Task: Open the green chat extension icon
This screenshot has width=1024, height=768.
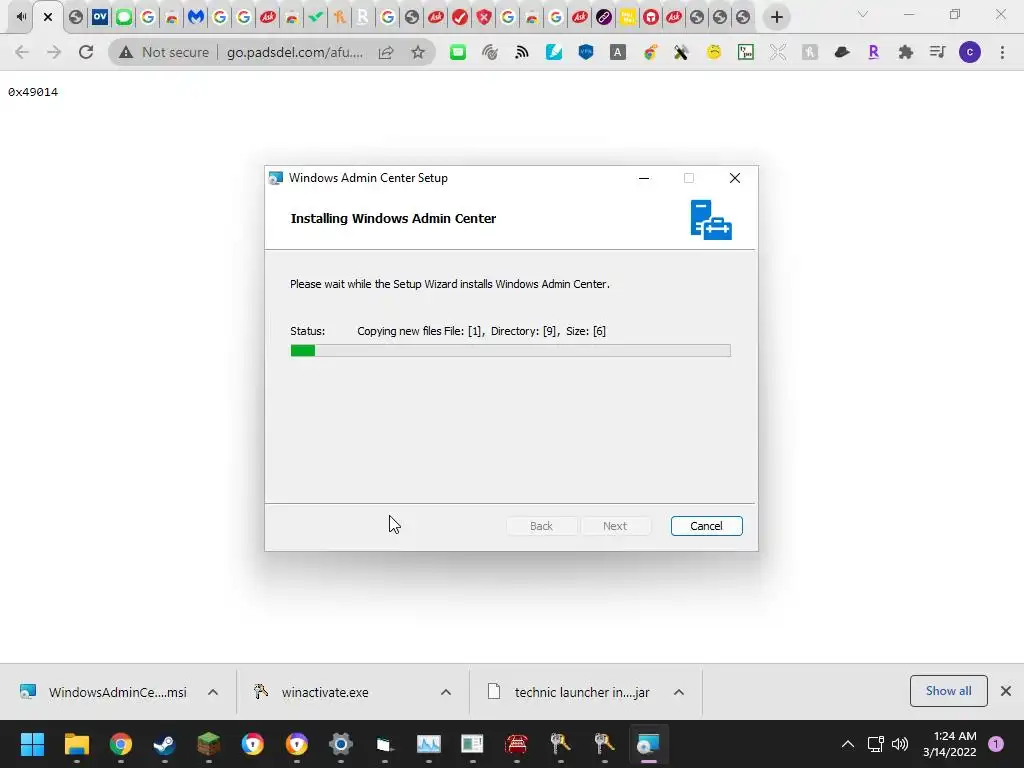Action: pyautogui.click(x=458, y=52)
